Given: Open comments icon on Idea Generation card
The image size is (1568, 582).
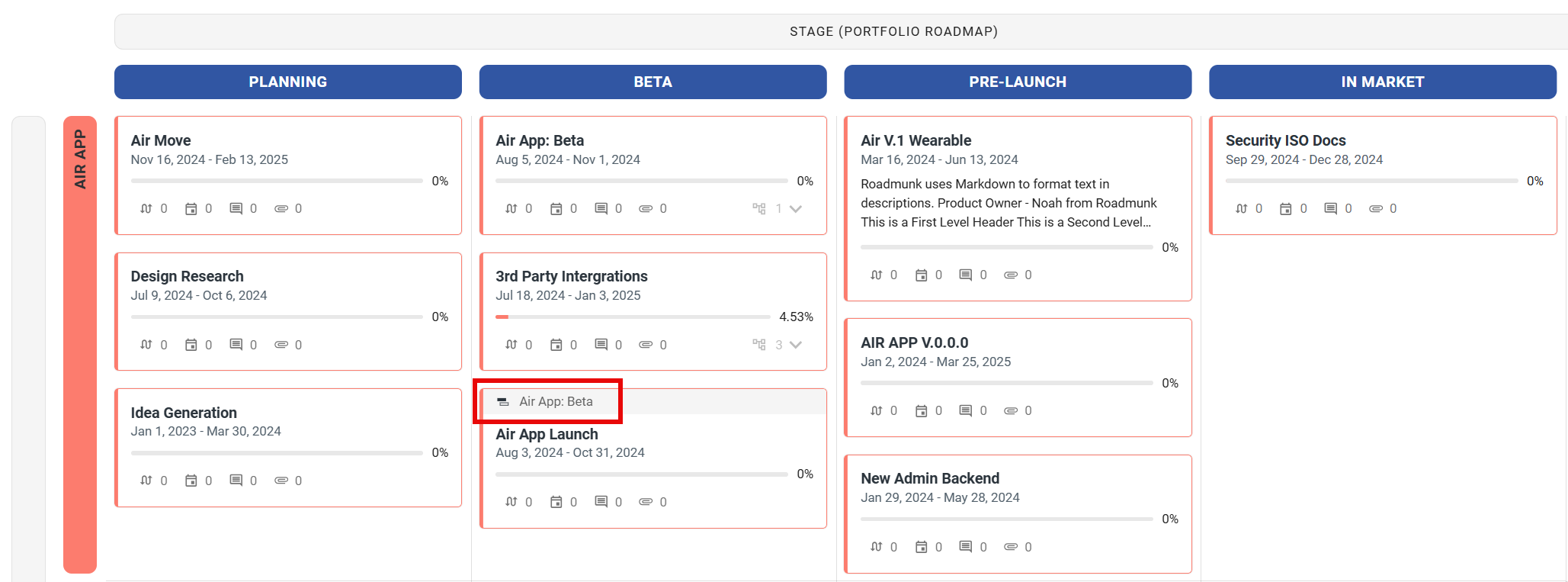Looking at the screenshot, I should click(236, 481).
